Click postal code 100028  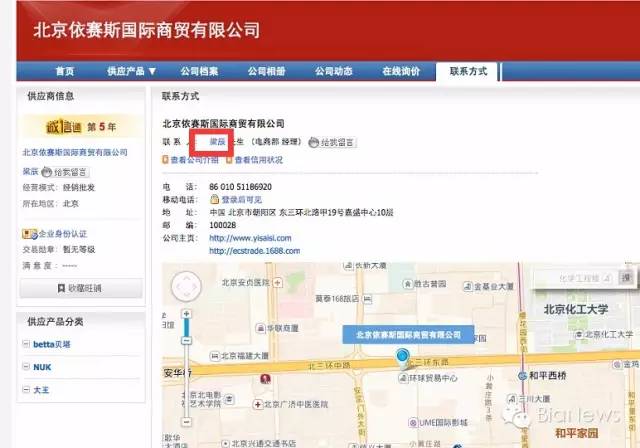coord(222,225)
